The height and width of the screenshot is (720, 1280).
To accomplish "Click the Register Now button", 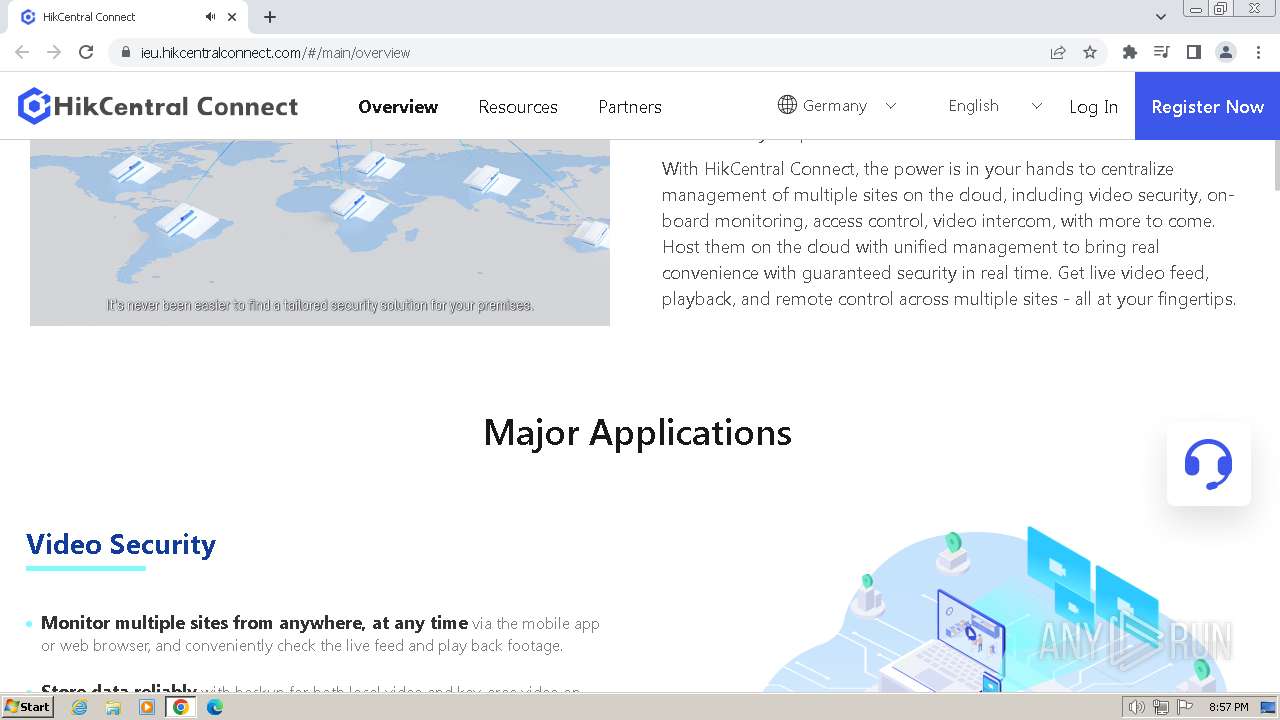I will pyautogui.click(x=1207, y=106).
